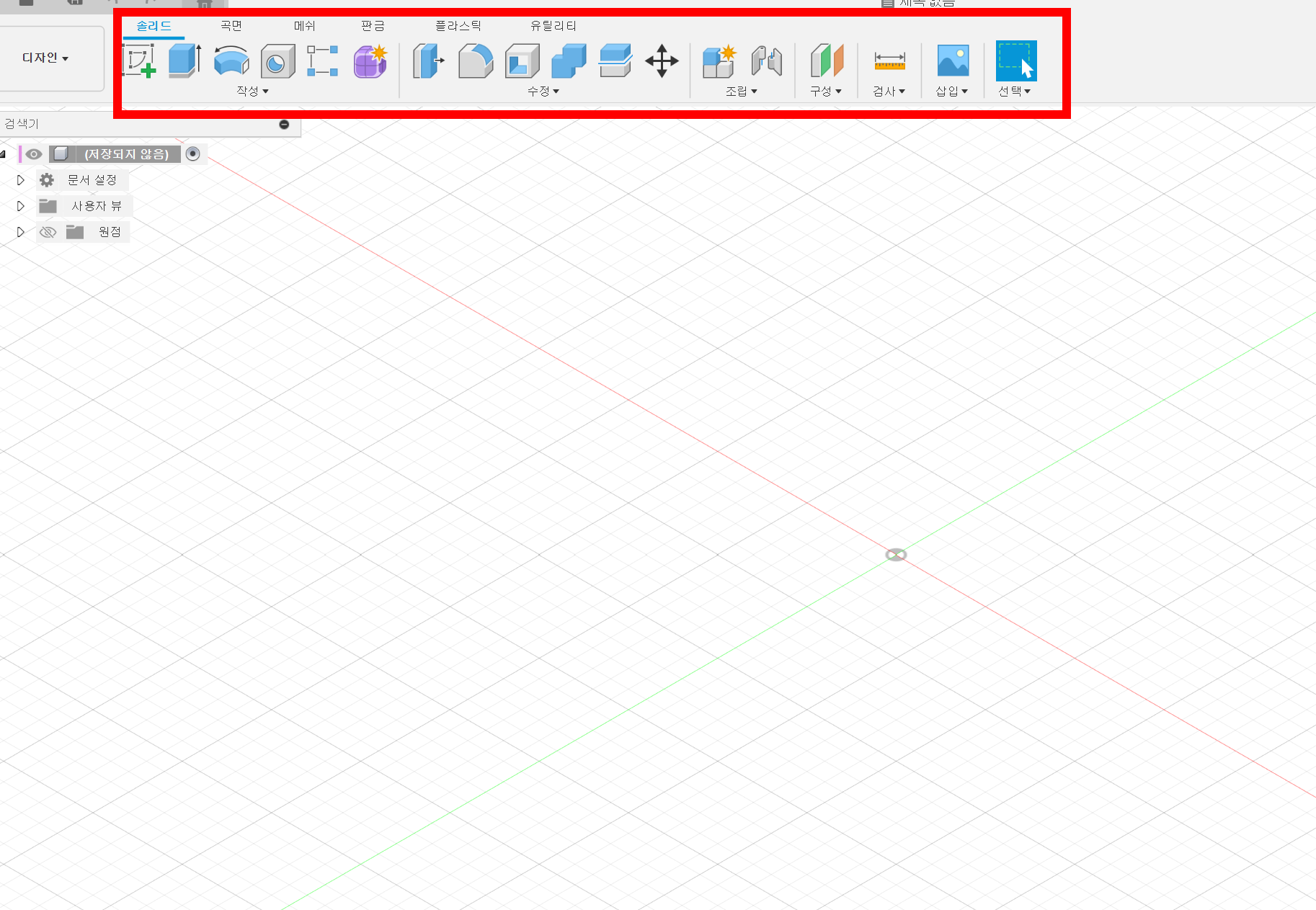Image resolution: width=1316 pixels, height=910 pixels.
Task: Click the 사용자 뷰 folder icon
Action: [x=48, y=206]
